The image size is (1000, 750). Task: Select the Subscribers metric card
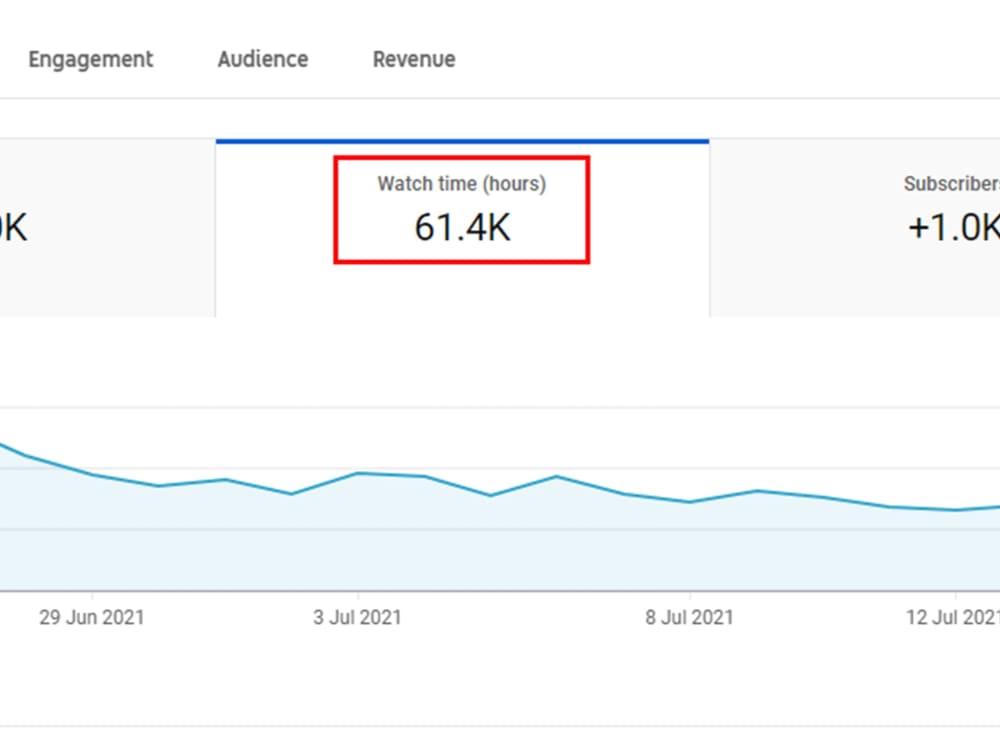[x=855, y=228]
